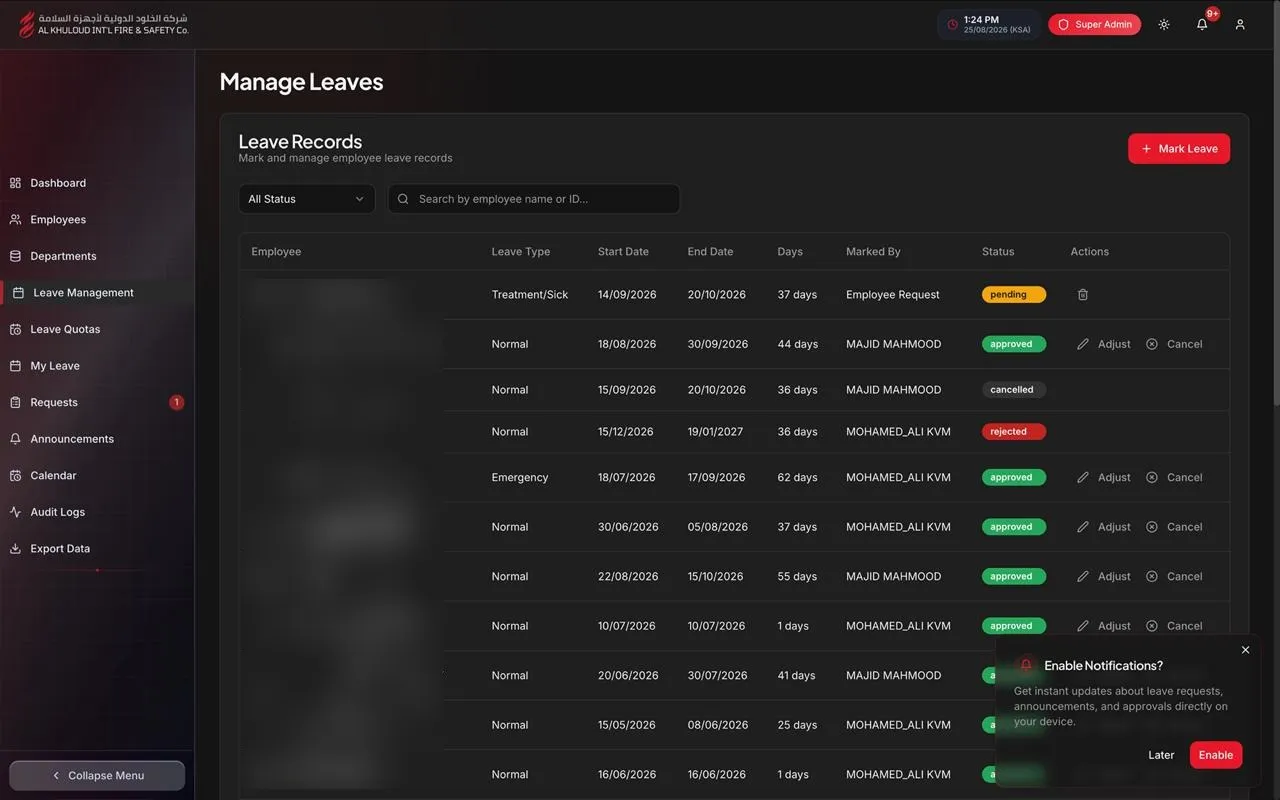Screen dimensions: 1280x800
Task: Click the Departments database icon in sidebar
Action: (x=15, y=256)
